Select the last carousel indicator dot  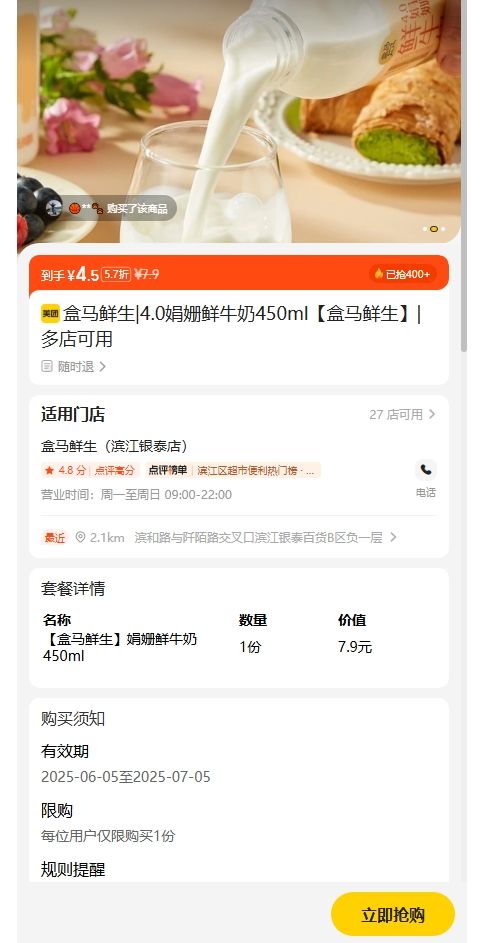point(443,229)
